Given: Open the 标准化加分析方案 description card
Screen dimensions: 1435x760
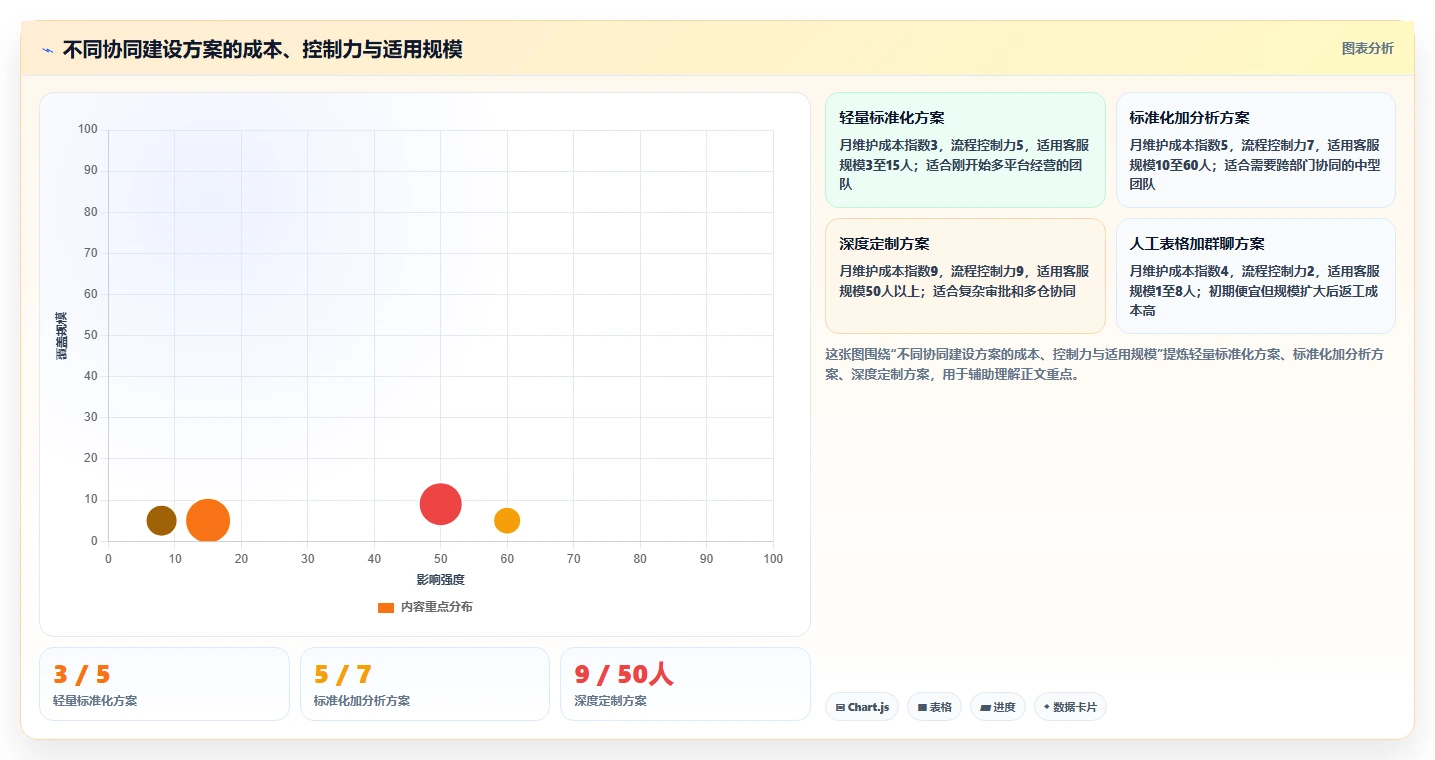Looking at the screenshot, I should pos(1255,150).
